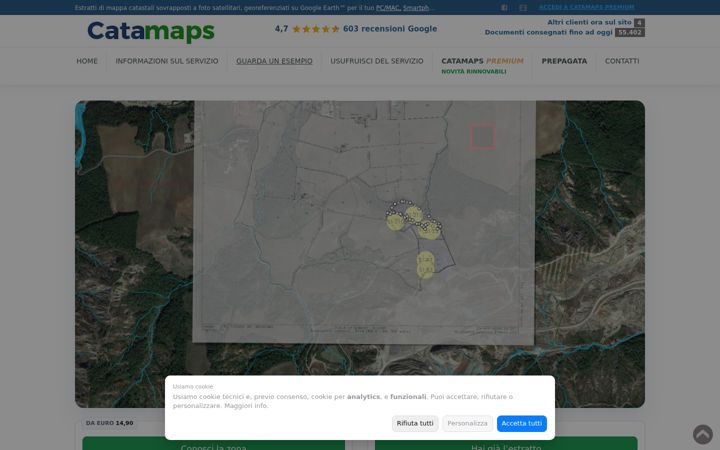Click the 4,7 rating number
Viewport: 720px width, 450px height.
click(x=281, y=29)
